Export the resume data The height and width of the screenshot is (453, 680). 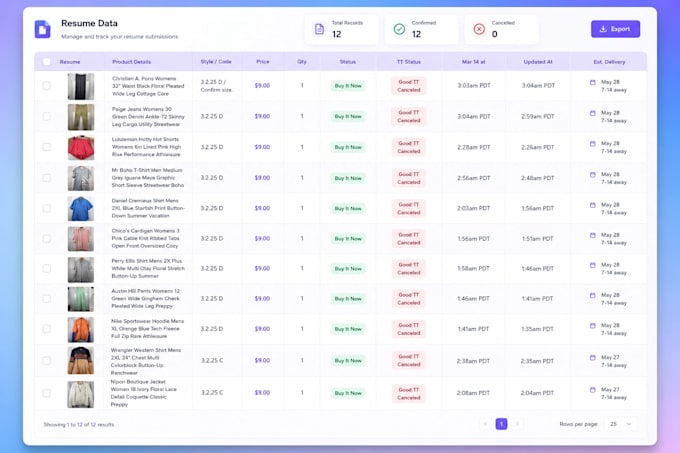[x=615, y=29]
